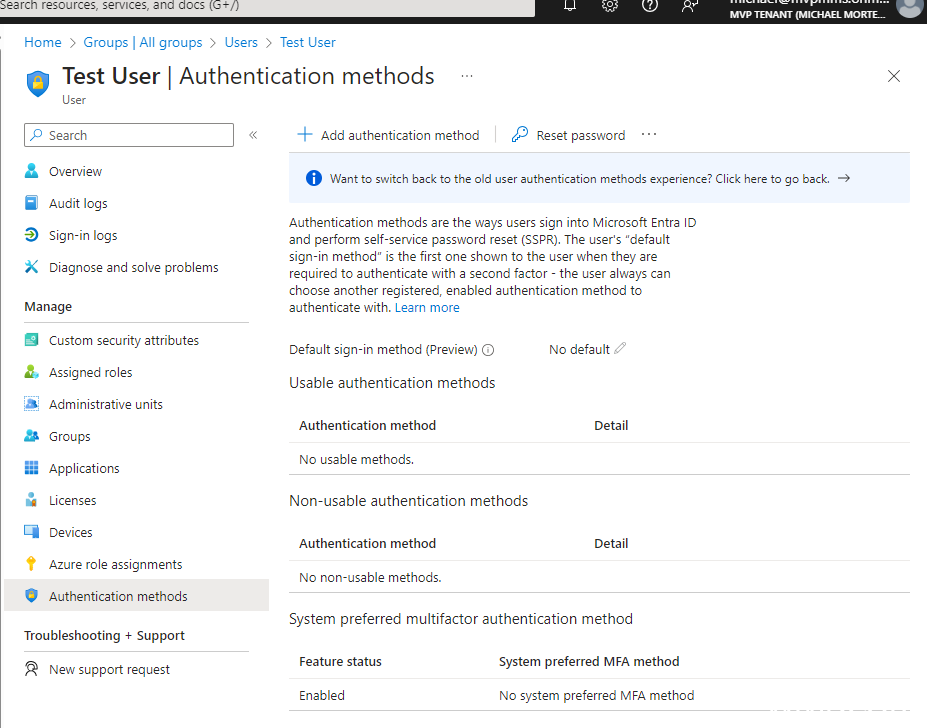The height and width of the screenshot is (728, 927).
Task: Open the feedback person icon
Action: tap(690, 5)
